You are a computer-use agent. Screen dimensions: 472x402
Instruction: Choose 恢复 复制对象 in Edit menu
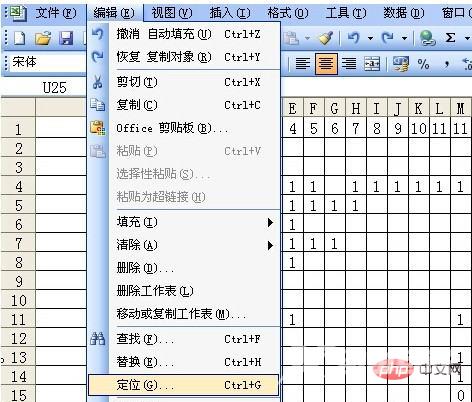pyautogui.click(x=184, y=57)
